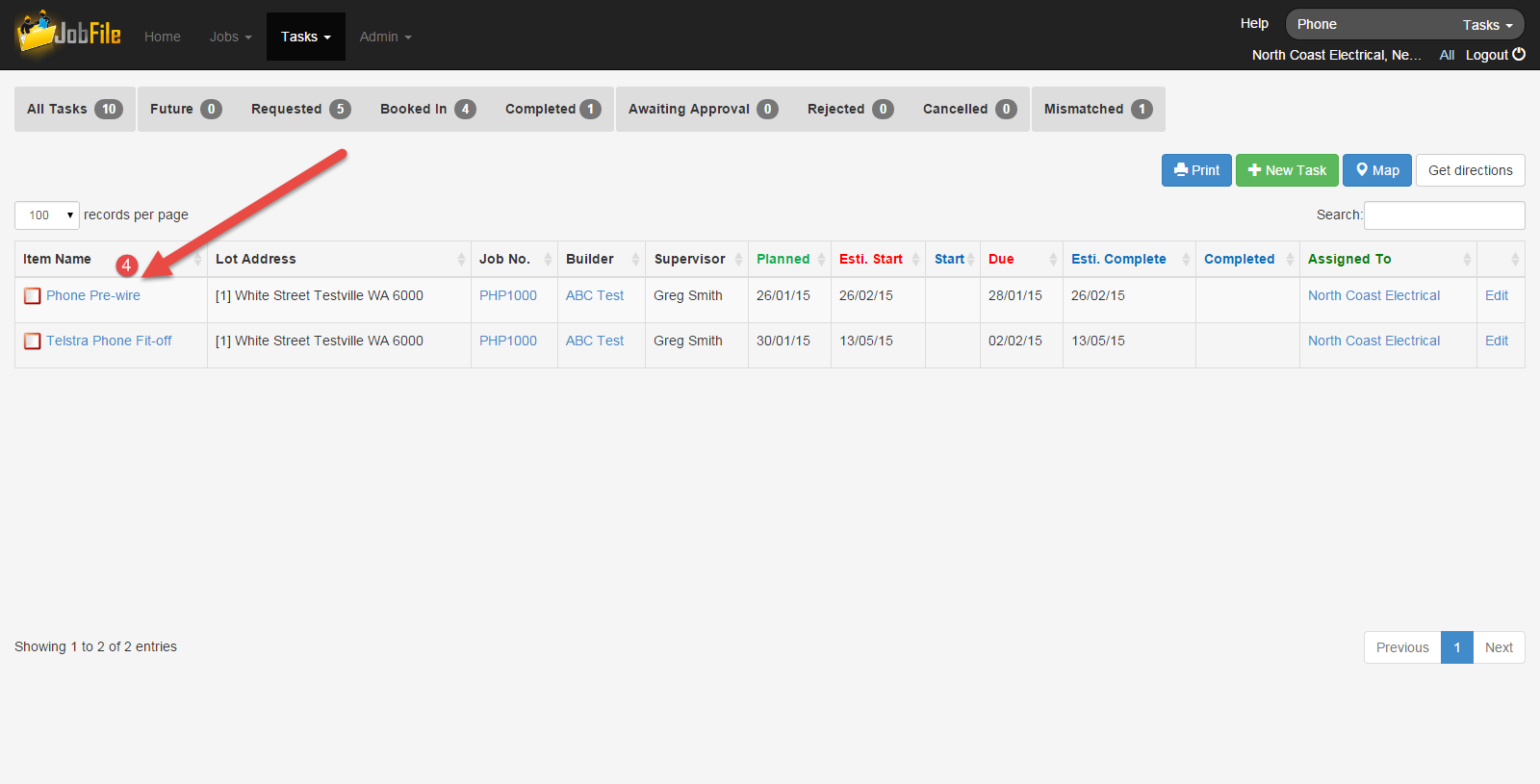Screen dimensions: 1540x784
Task: Open the records per page selector
Action: coord(47,215)
